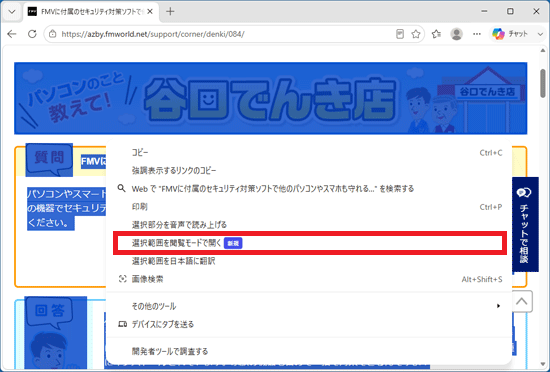Click the scrollbar down arrow
The height and width of the screenshot is (372, 550).
543,364
